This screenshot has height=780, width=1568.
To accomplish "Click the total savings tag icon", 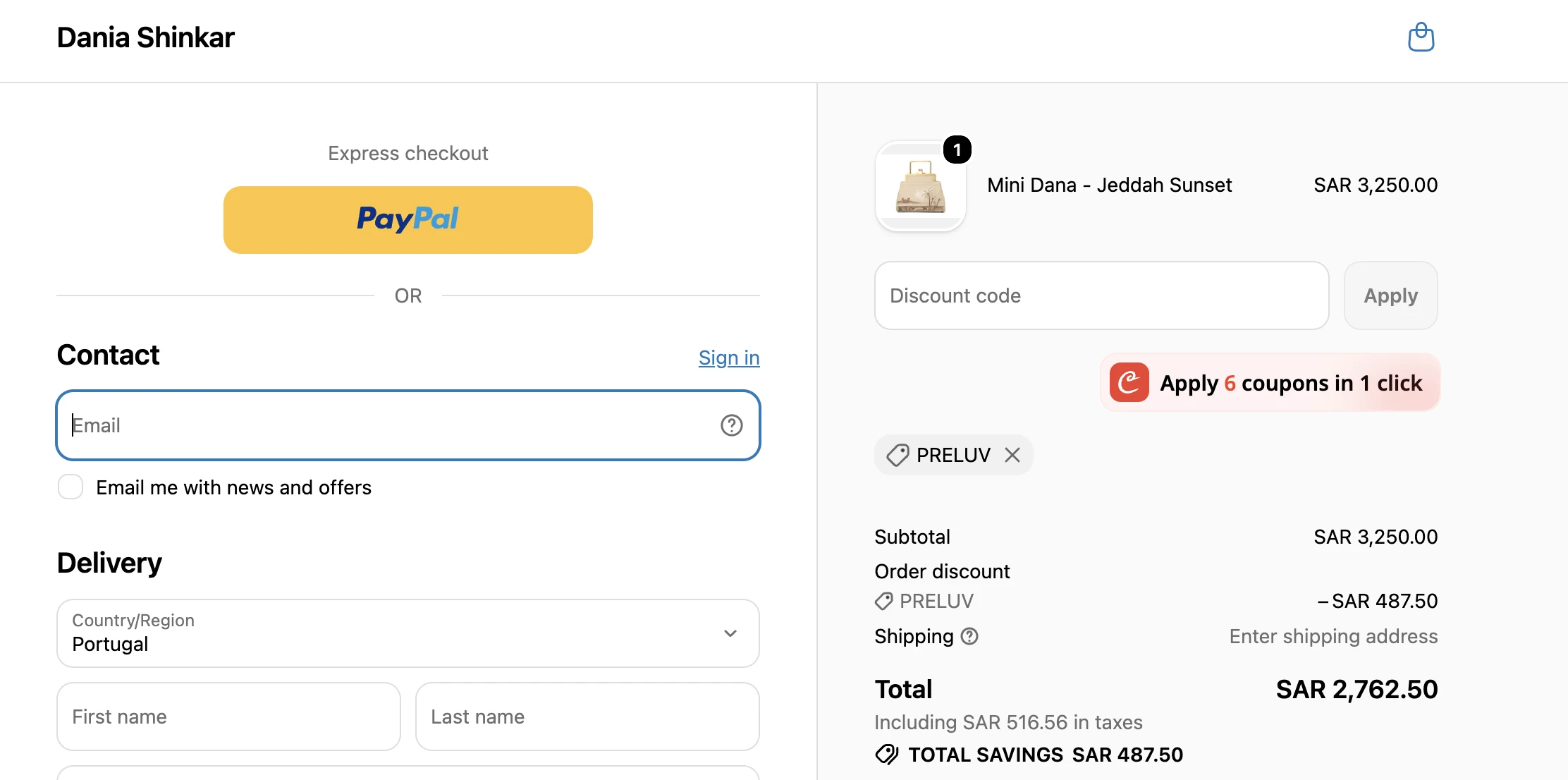I will [x=887, y=755].
